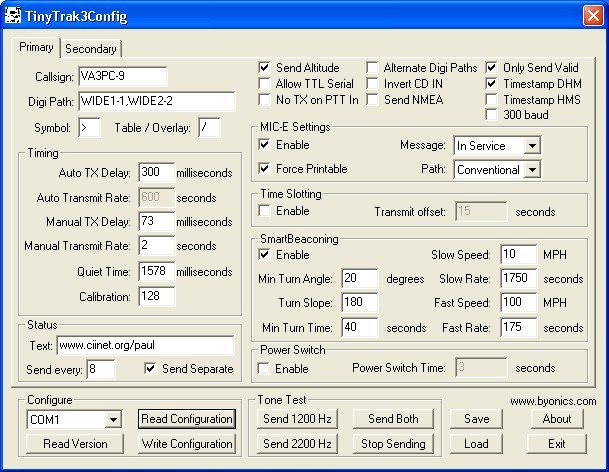Open the MIC-E Path dropdown
This screenshot has width=609, height=472.
(x=532, y=170)
